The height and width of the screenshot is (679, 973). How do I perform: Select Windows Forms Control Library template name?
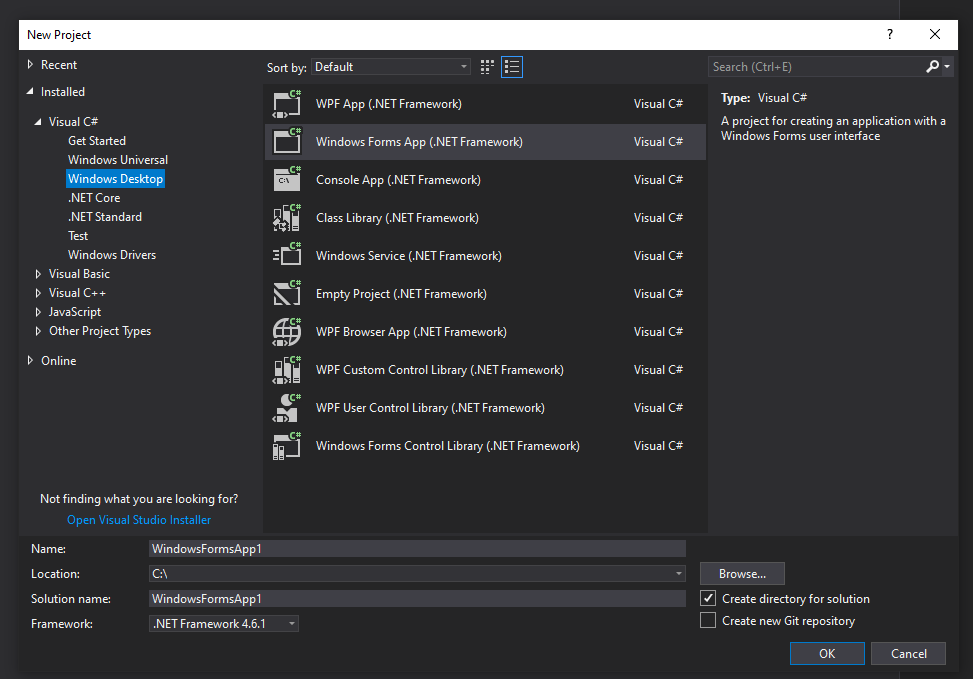447,446
